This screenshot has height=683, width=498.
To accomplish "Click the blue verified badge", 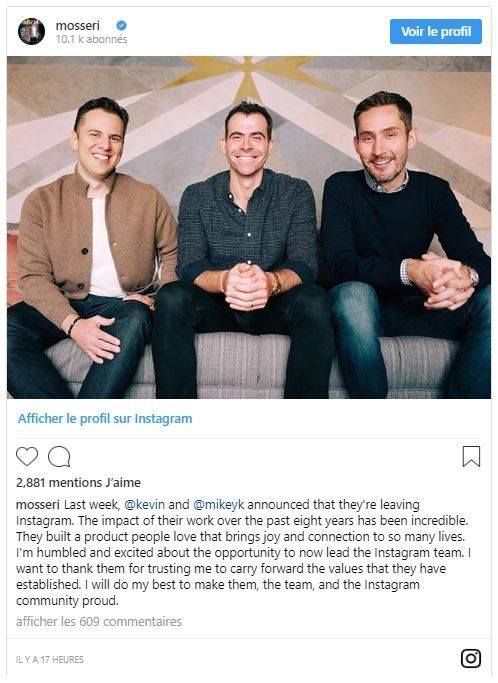I will point(122,26).
